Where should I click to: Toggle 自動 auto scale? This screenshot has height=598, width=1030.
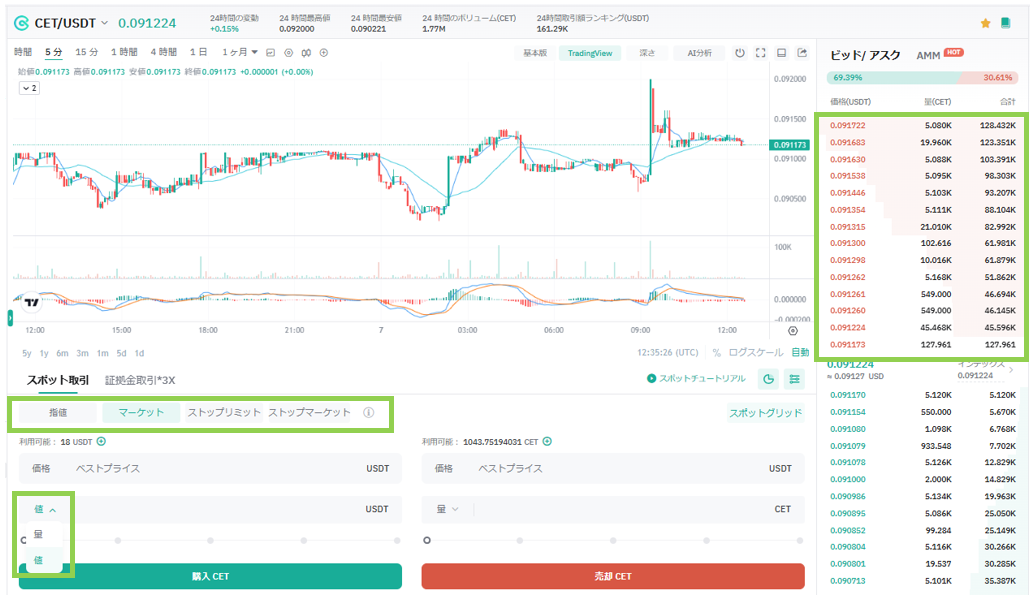tap(800, 353)
